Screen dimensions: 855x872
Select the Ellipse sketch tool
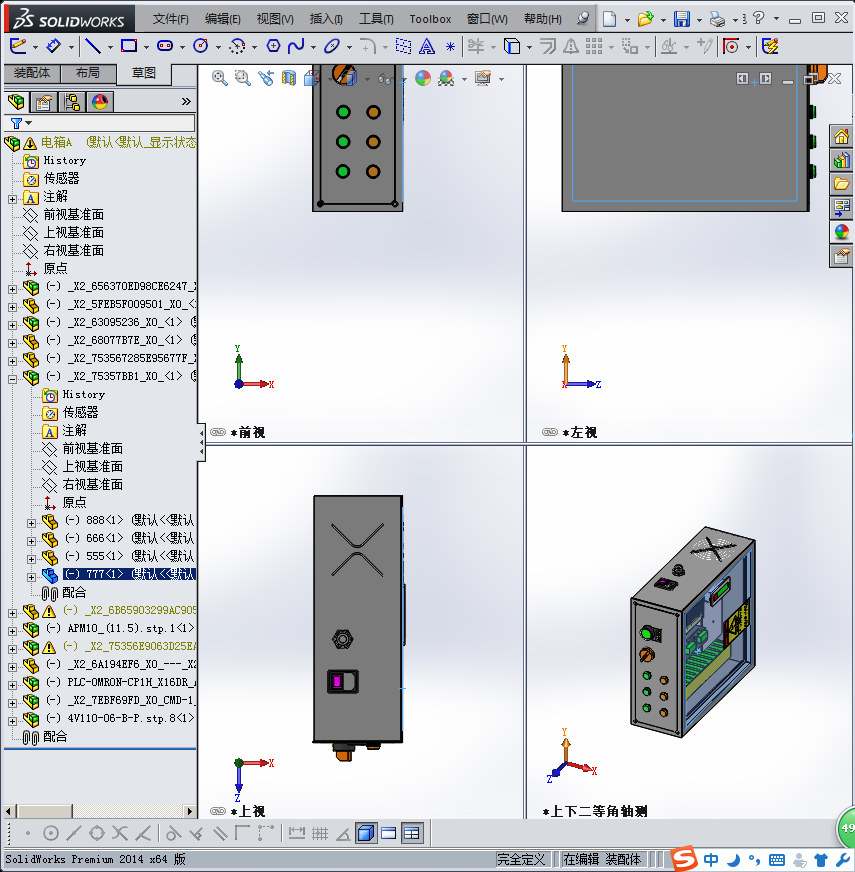pos(332,46)
